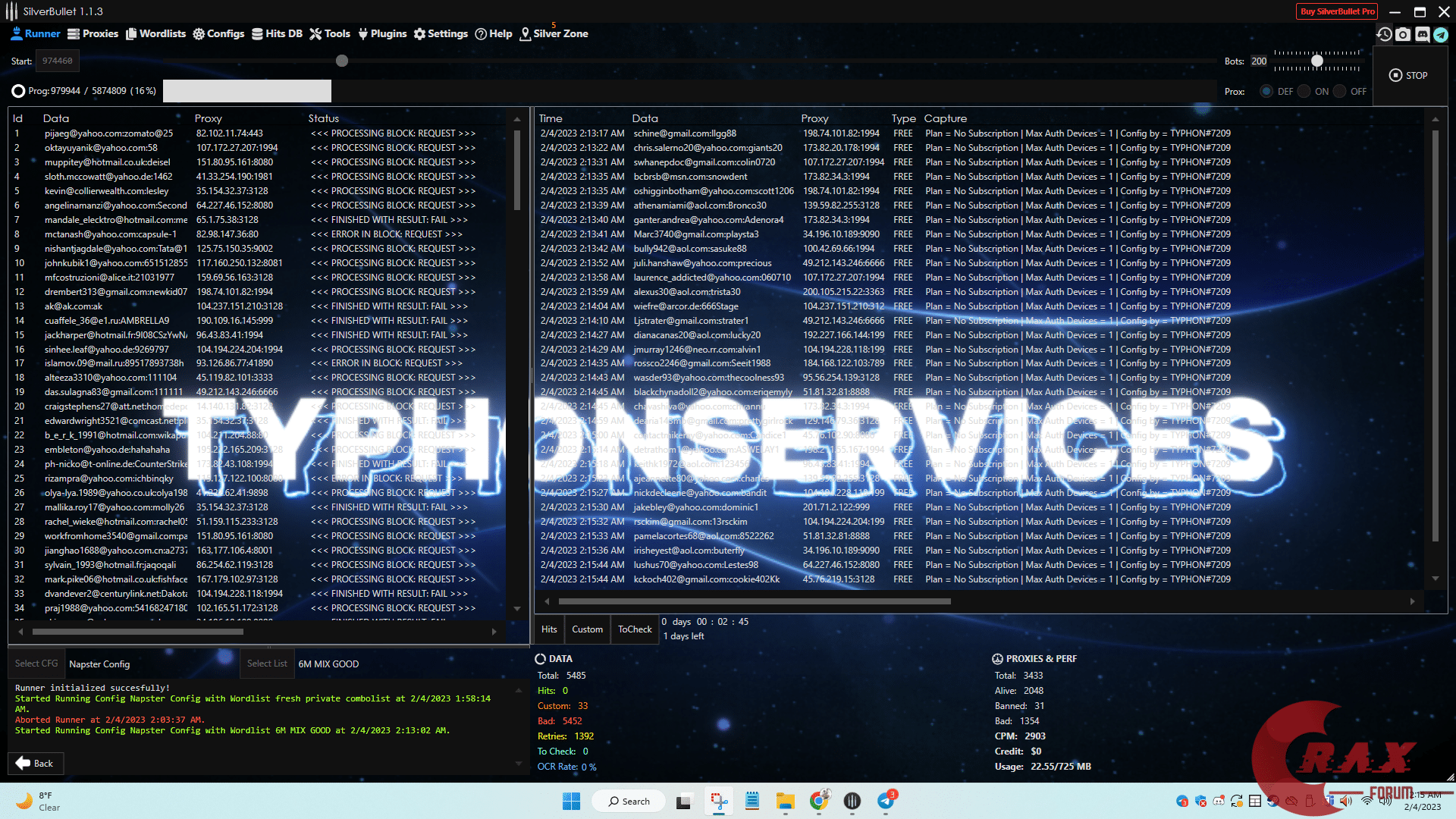
Task: Open the Hits DB section
Action: click(277, 34)
